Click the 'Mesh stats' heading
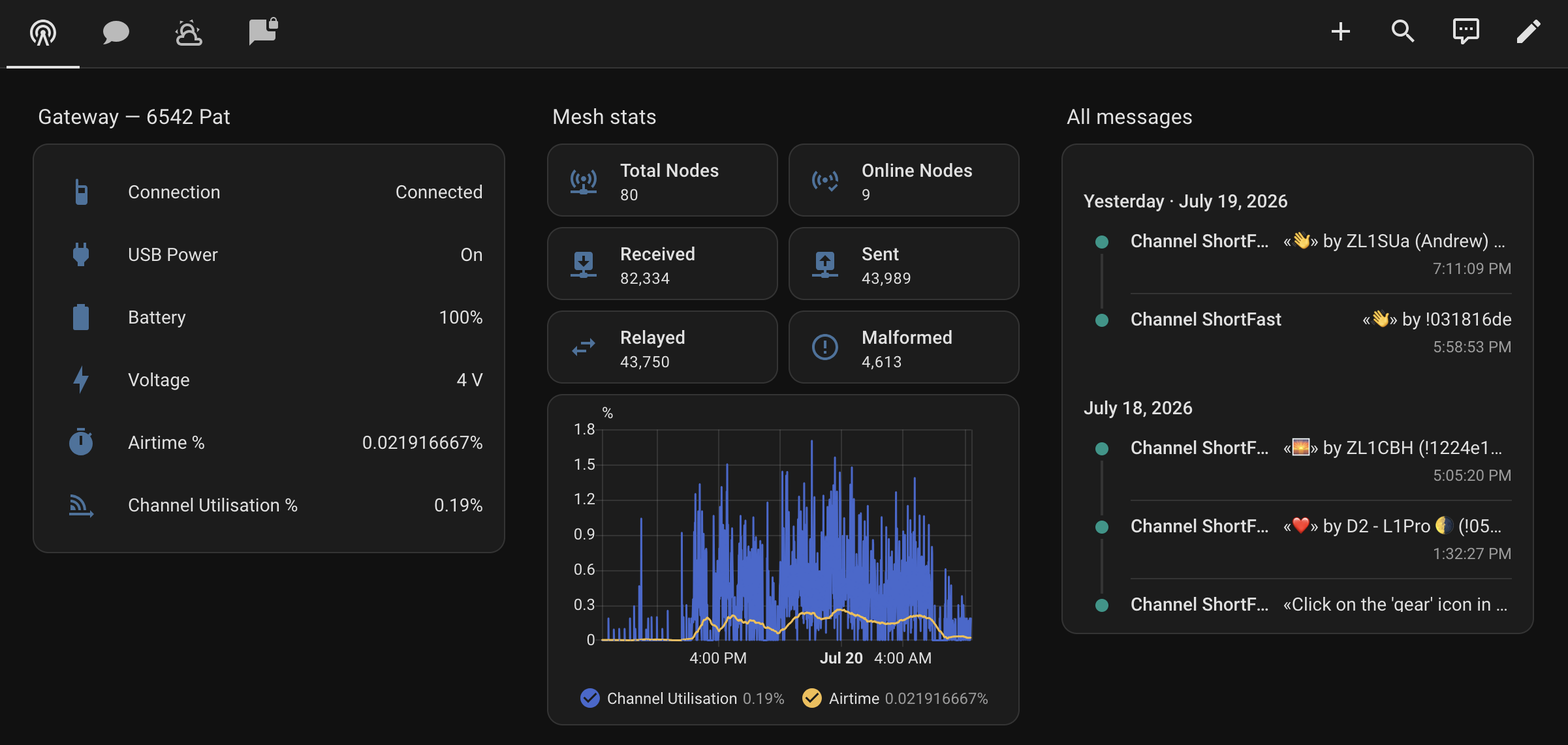Viewport: 1568px width, 745px height. (x=604, y=117)
